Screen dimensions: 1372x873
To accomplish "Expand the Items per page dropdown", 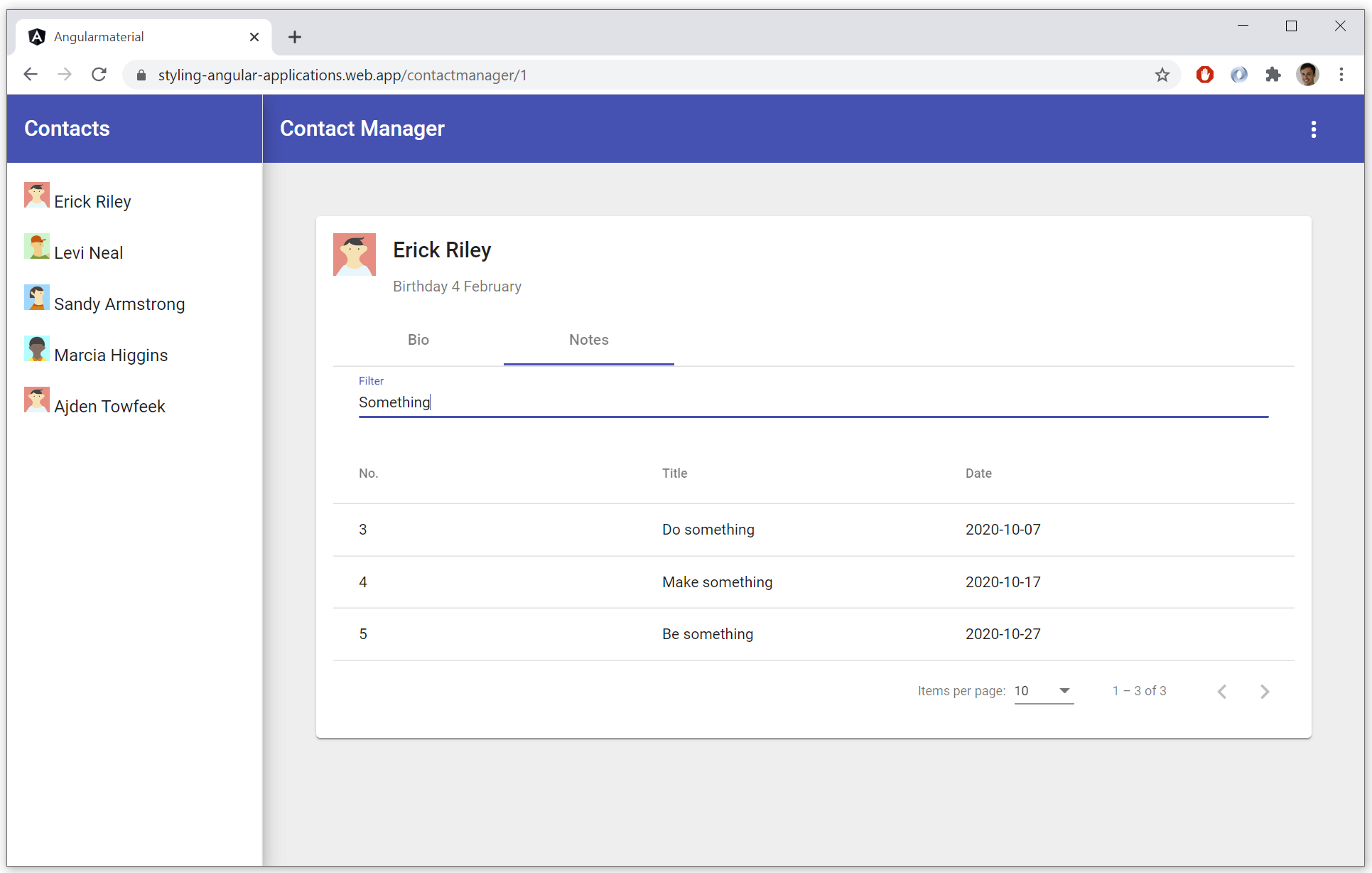I will click(1043, 691).
